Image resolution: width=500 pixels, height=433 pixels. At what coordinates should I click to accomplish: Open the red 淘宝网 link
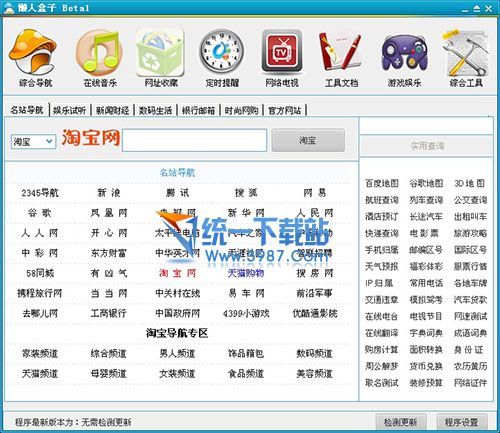pyautogui.click(x=177, y=273)
